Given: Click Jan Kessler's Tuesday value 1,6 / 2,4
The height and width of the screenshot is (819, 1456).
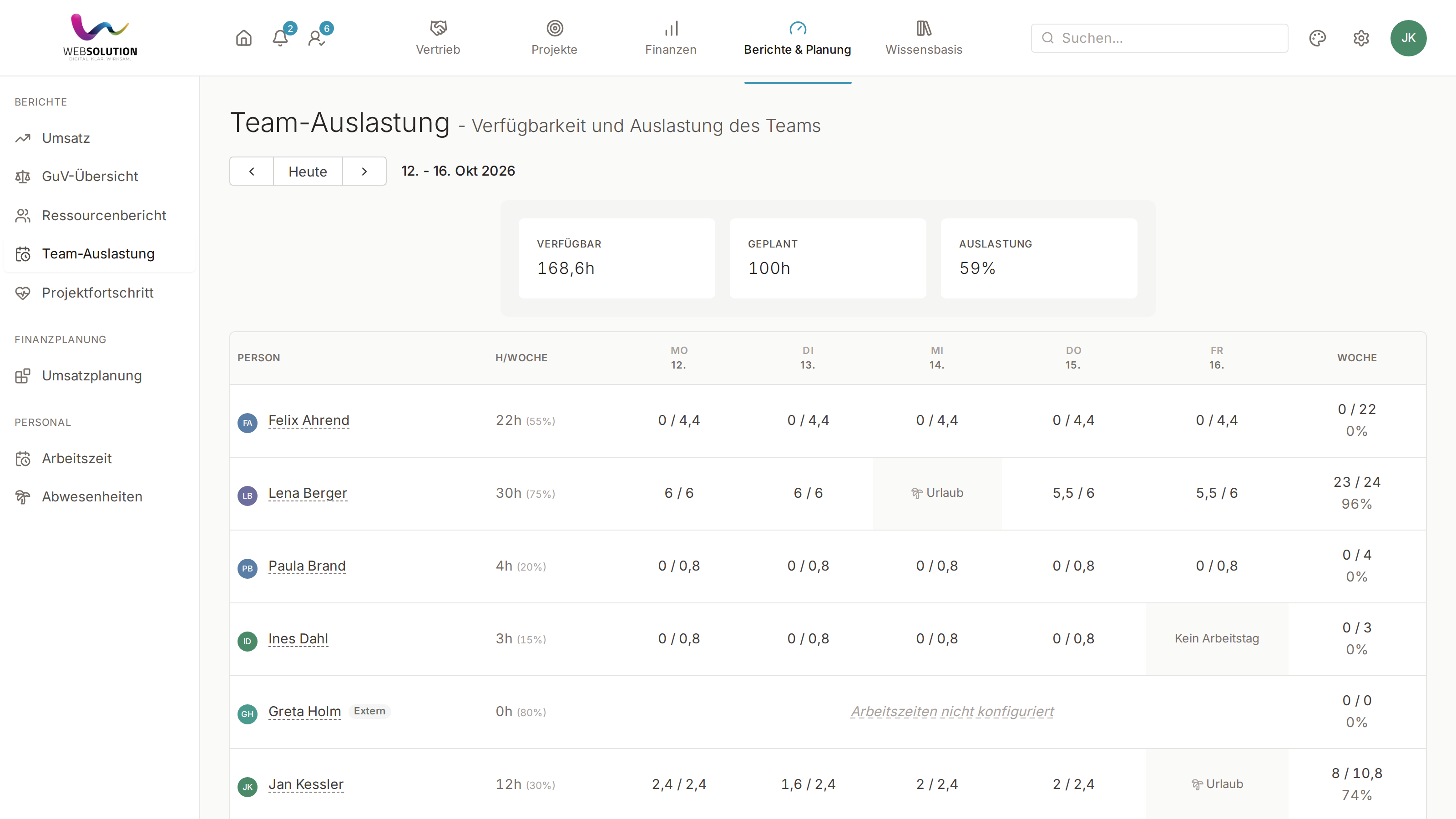Looking at the screenshot, I should pos(808,784).
